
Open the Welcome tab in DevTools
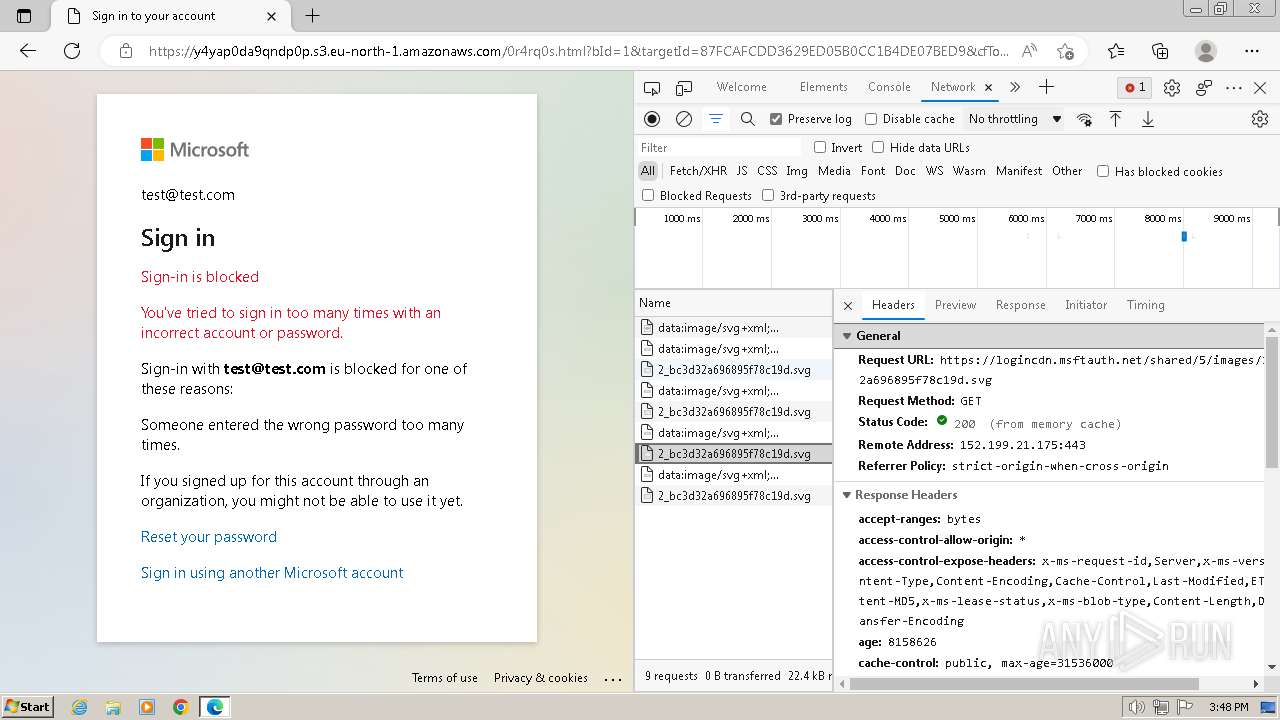[742, 87]
